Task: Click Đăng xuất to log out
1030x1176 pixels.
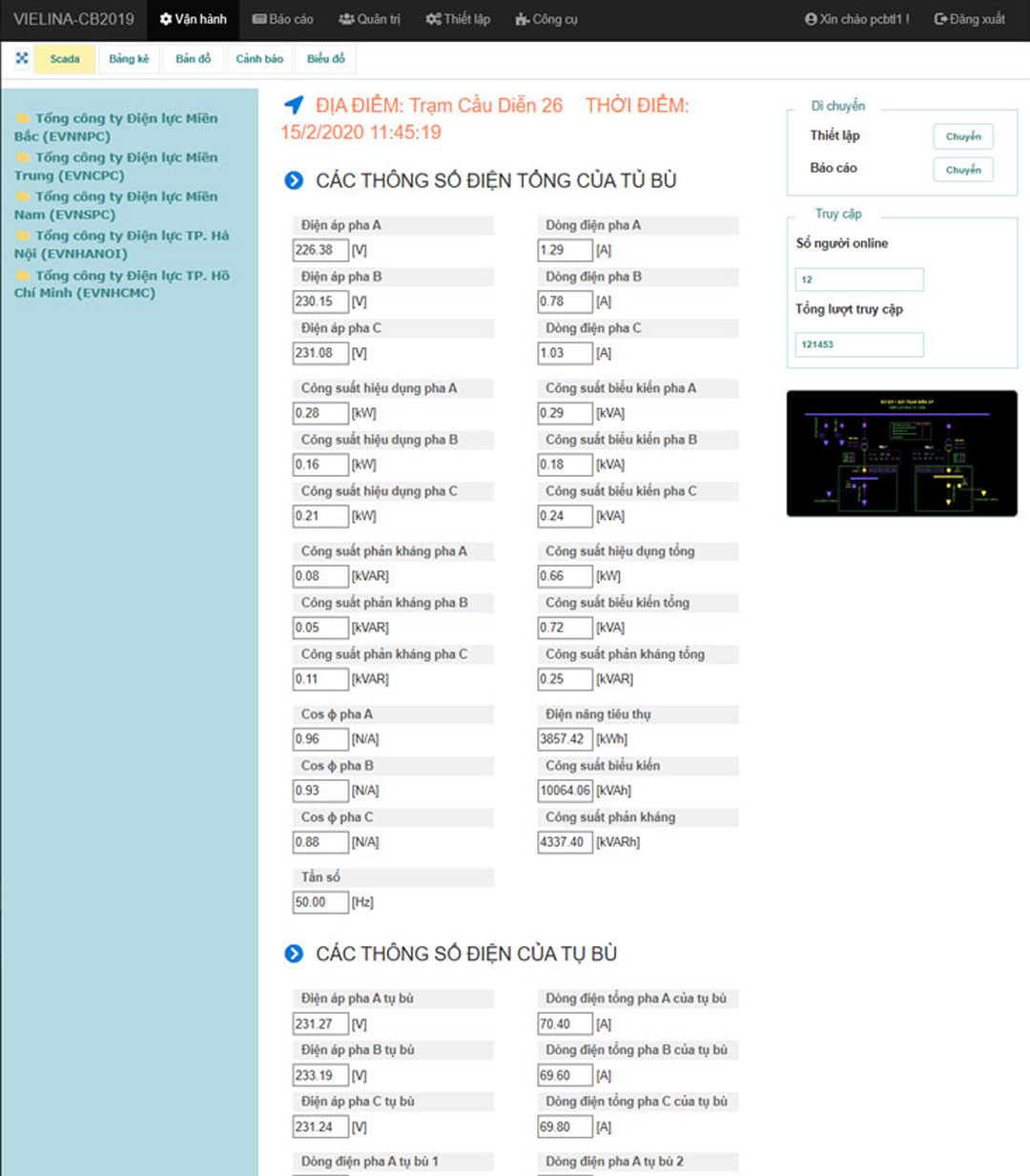Action: (969, 19)
